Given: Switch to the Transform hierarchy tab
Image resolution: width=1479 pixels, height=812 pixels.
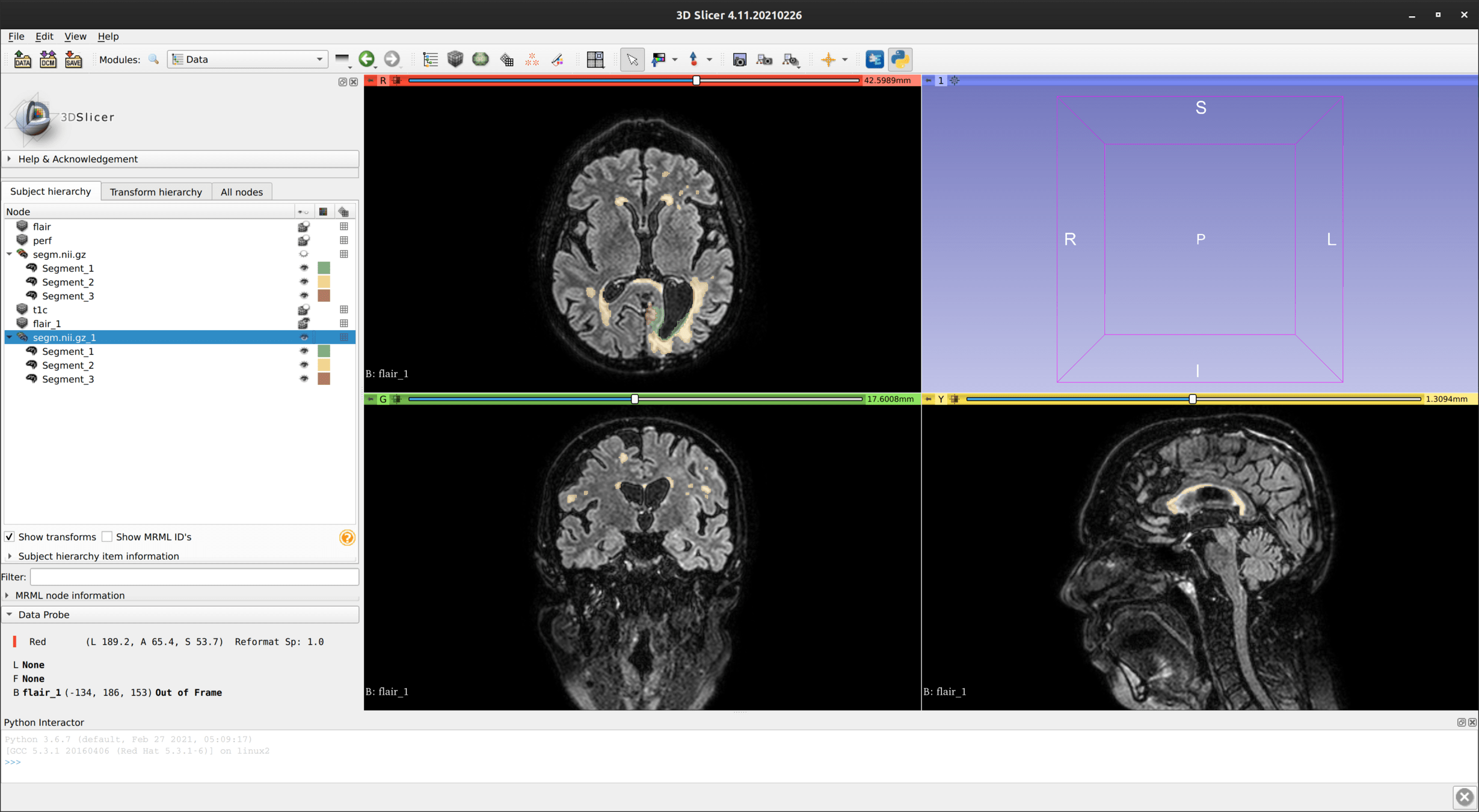Looking at the screenshot, I should point(155,192).
